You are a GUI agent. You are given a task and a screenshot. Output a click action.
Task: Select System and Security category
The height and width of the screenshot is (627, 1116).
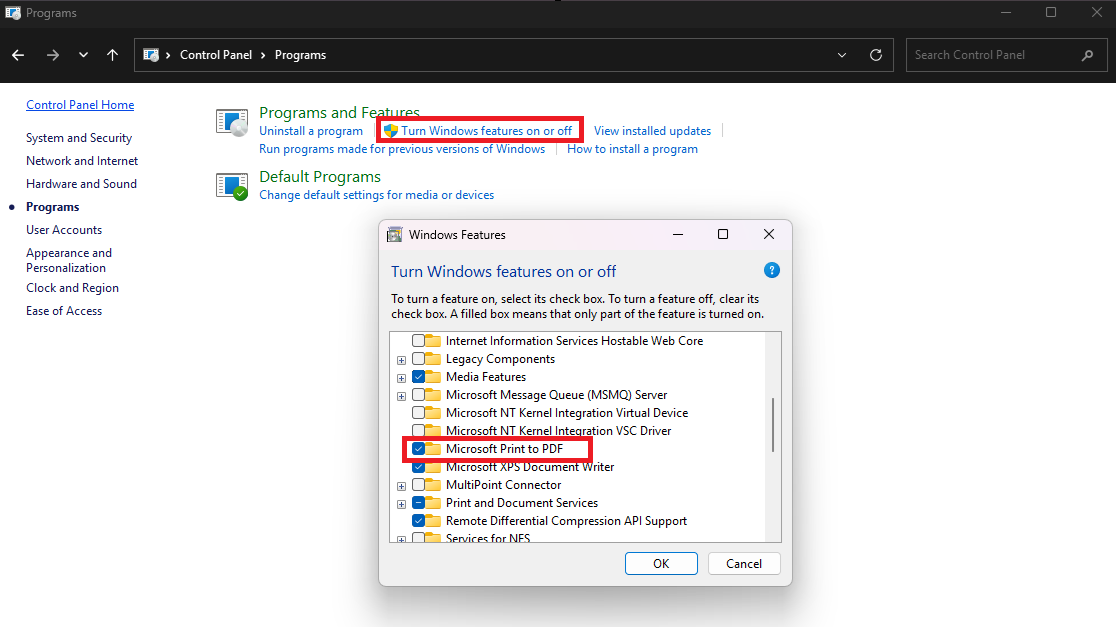pos(79,137)
